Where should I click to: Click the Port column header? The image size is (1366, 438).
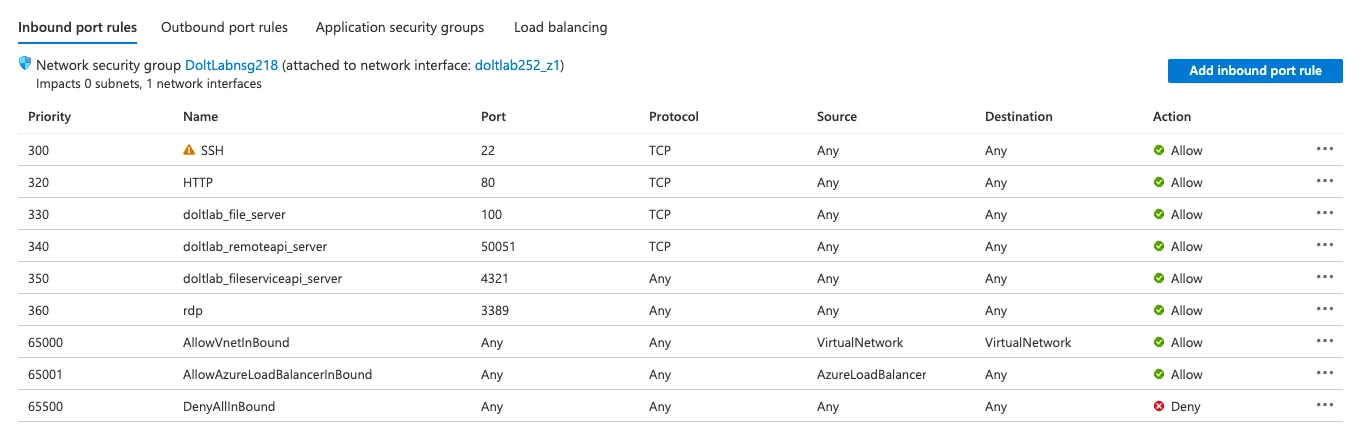point(493,116)
